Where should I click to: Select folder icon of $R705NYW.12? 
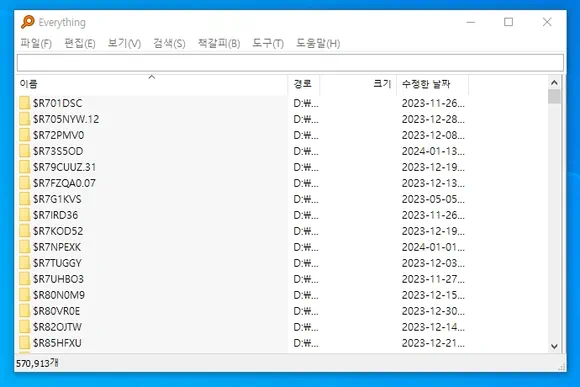[x=24, y=119]
